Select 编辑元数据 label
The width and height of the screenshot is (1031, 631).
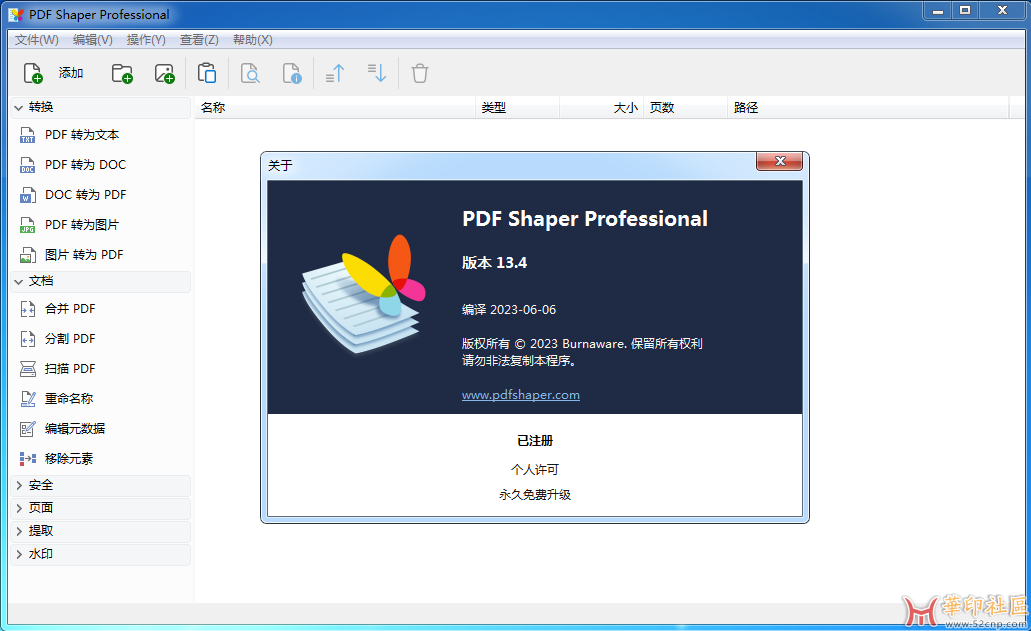75,429
